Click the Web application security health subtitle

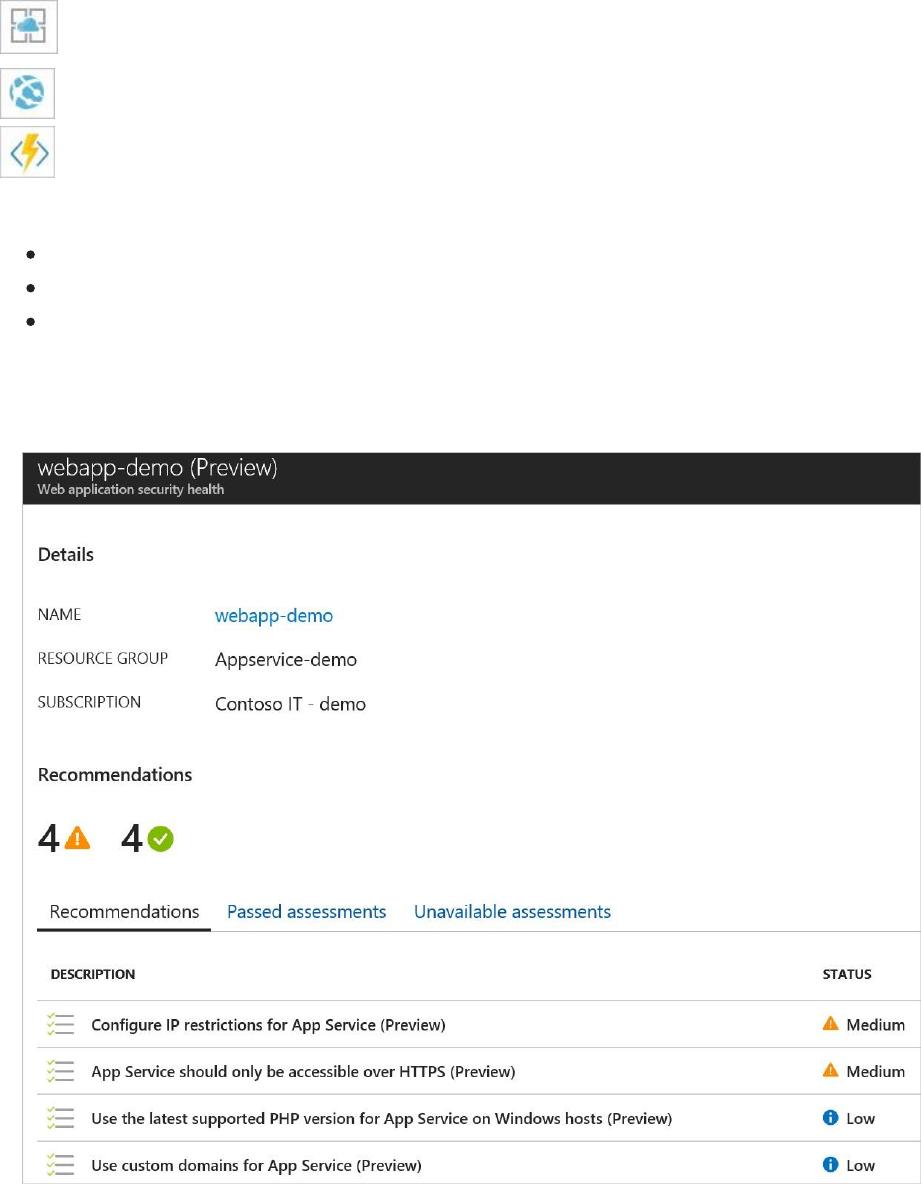pyautogui.click(x=131, y=489)
